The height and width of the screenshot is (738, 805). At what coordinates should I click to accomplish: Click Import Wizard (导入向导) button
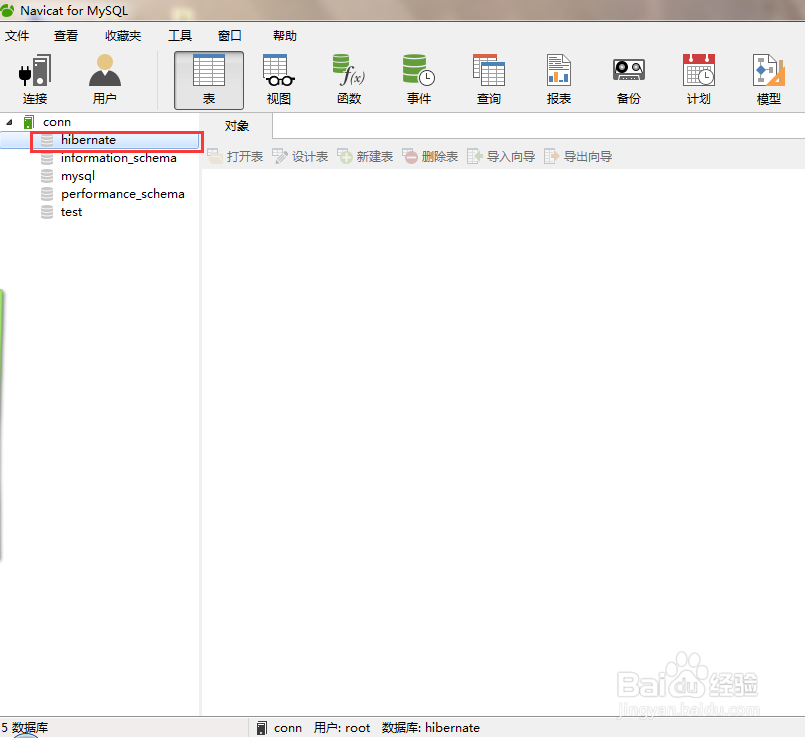(x=501, y=157)
